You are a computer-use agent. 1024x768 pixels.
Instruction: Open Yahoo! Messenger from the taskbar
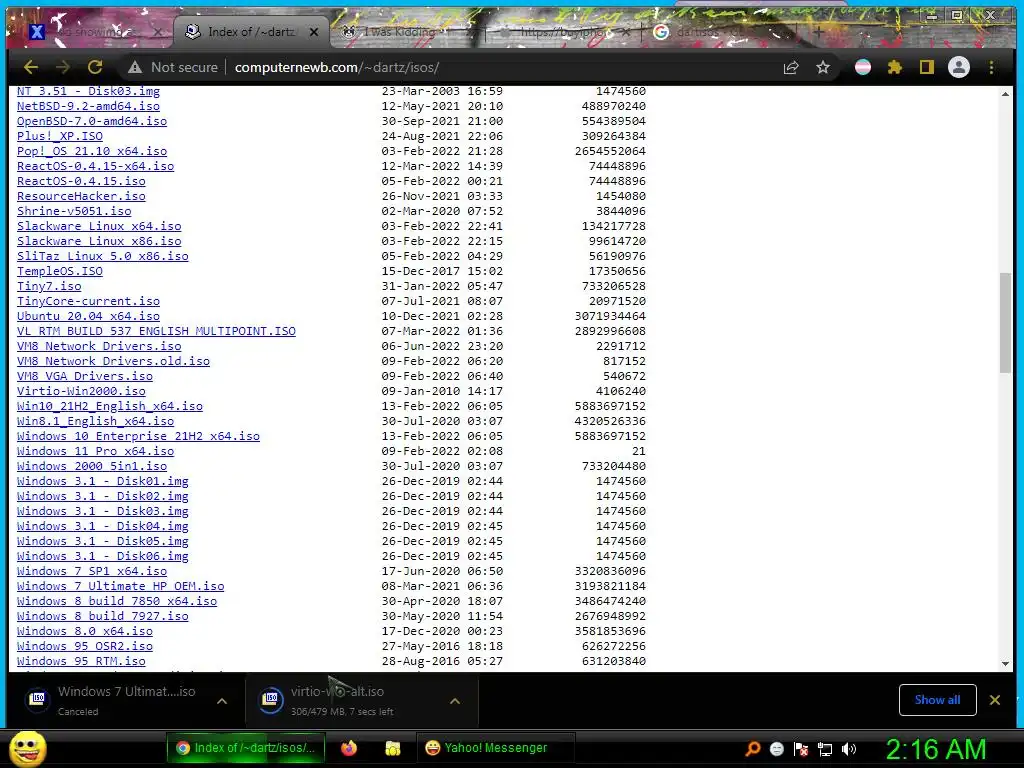click(496, 748)
